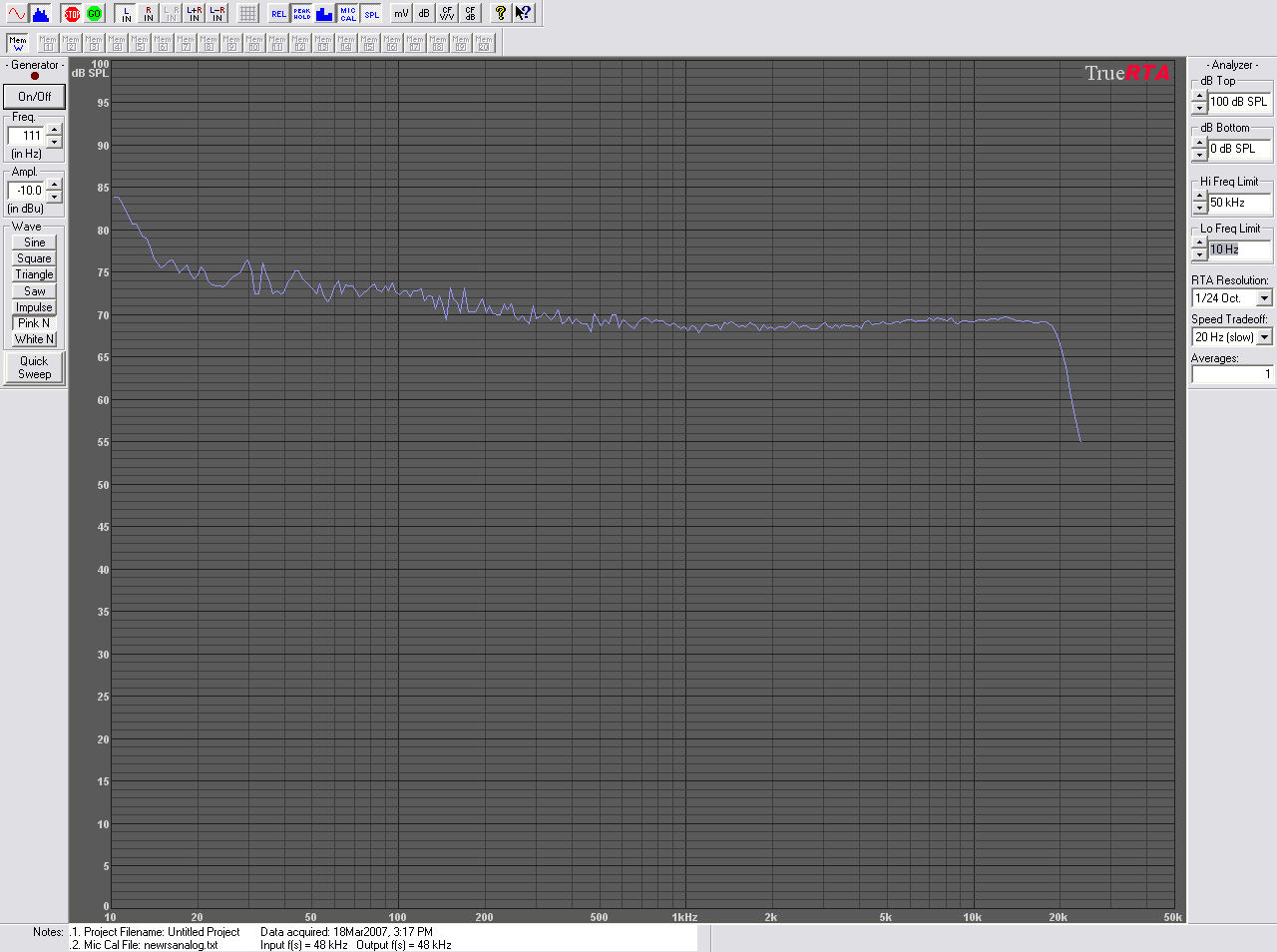Select the White N waveform
This screenshot has width=1277, height=952.
point(34,339)
